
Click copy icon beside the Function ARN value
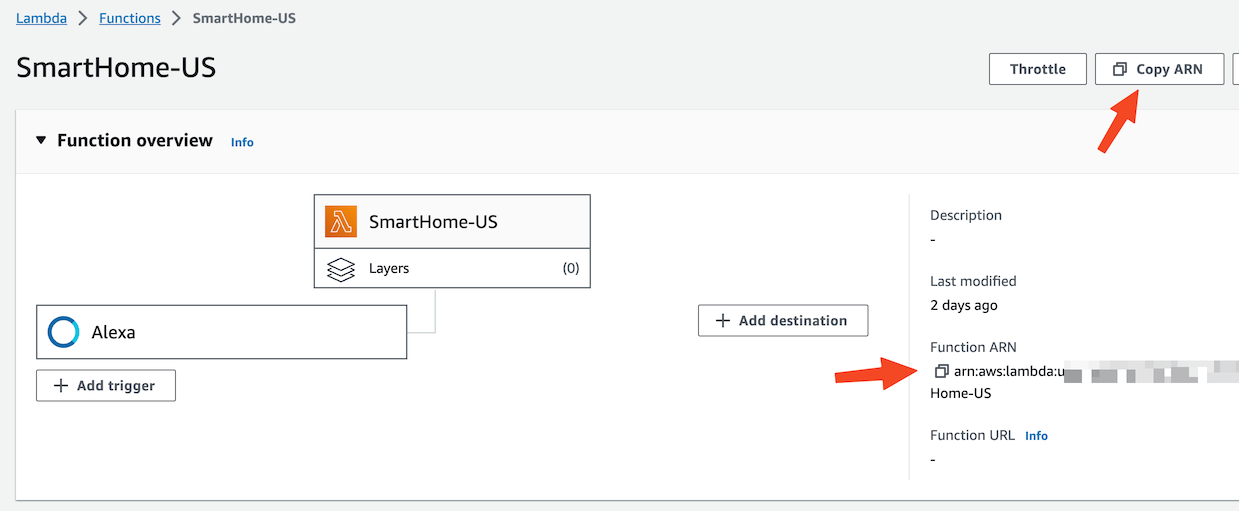pos(940,371)
